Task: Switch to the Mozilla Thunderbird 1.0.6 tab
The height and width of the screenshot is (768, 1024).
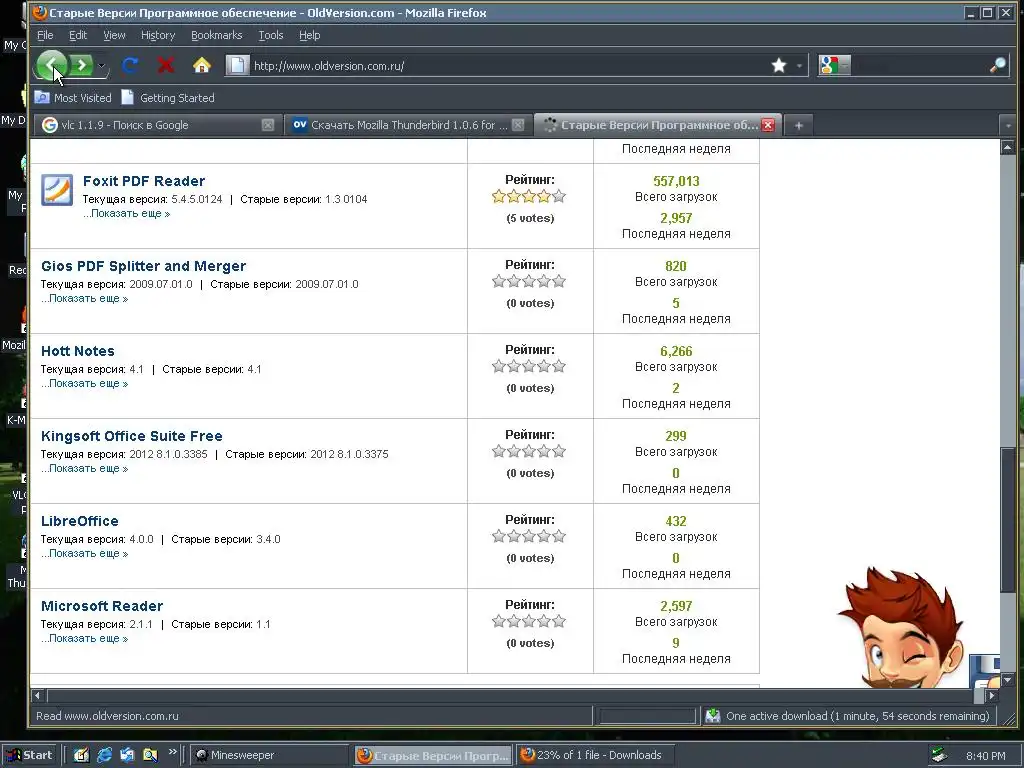Action: coord(408,125)
